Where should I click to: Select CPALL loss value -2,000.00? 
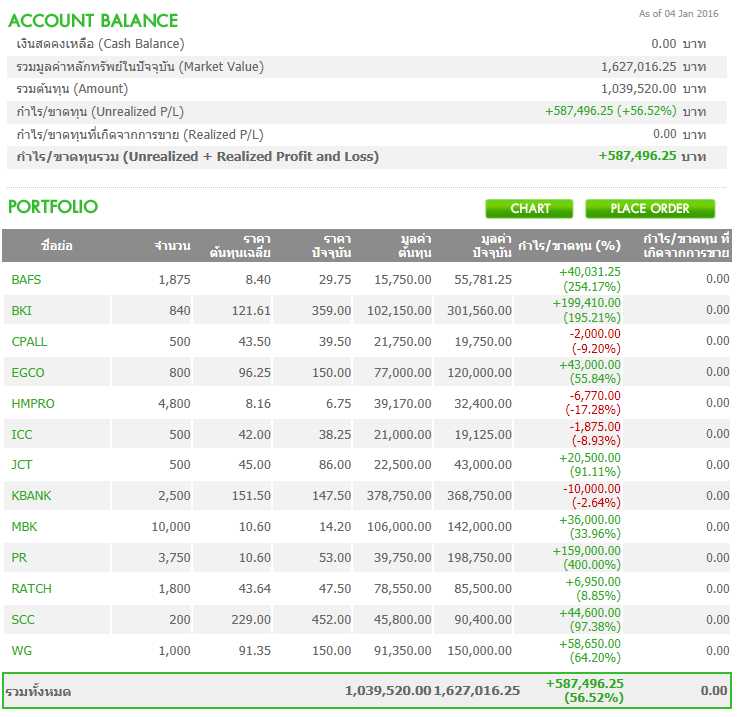pos(595,334)
